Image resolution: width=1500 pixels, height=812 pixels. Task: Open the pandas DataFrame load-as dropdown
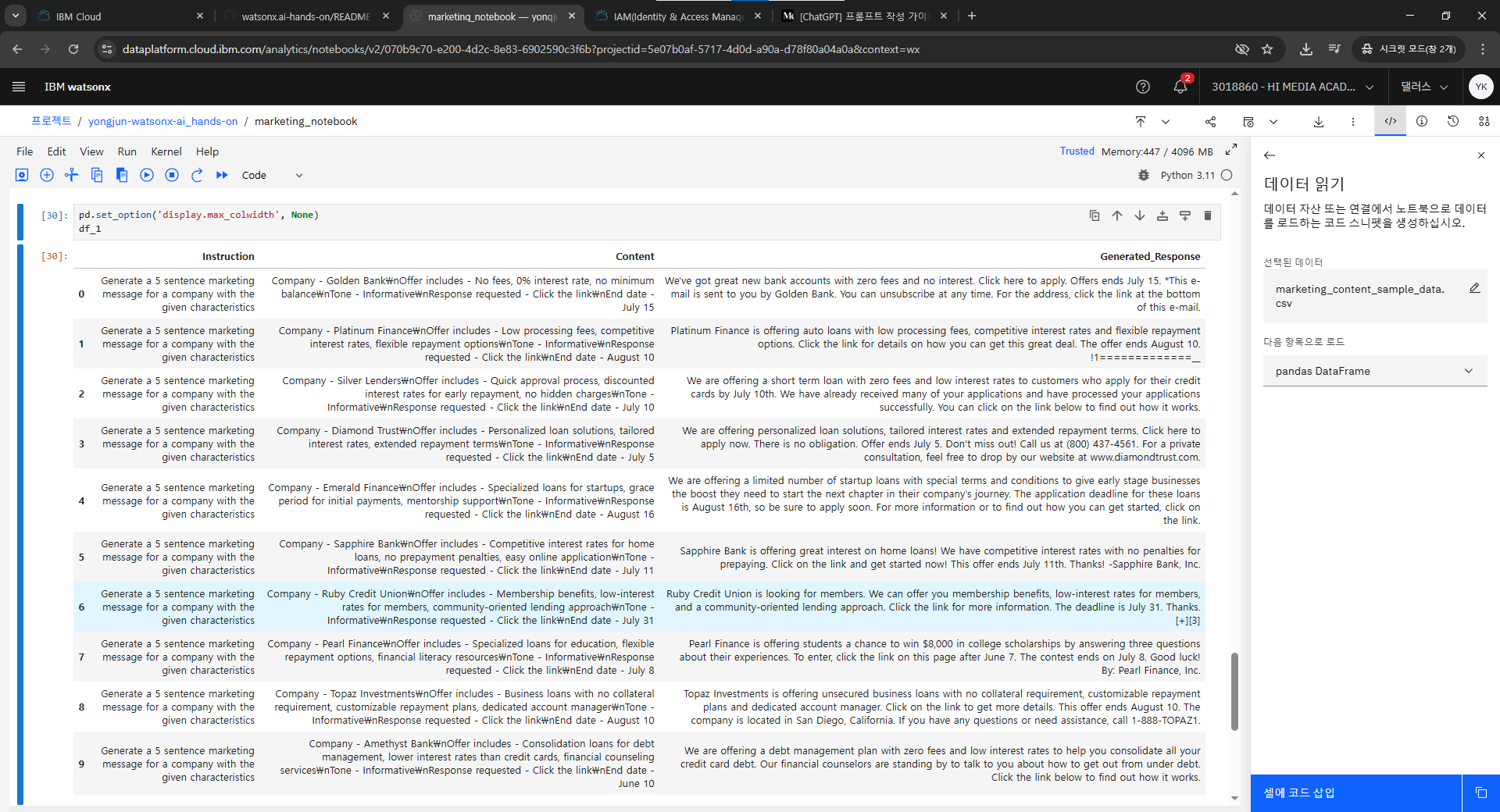[x=1375, y=371]
